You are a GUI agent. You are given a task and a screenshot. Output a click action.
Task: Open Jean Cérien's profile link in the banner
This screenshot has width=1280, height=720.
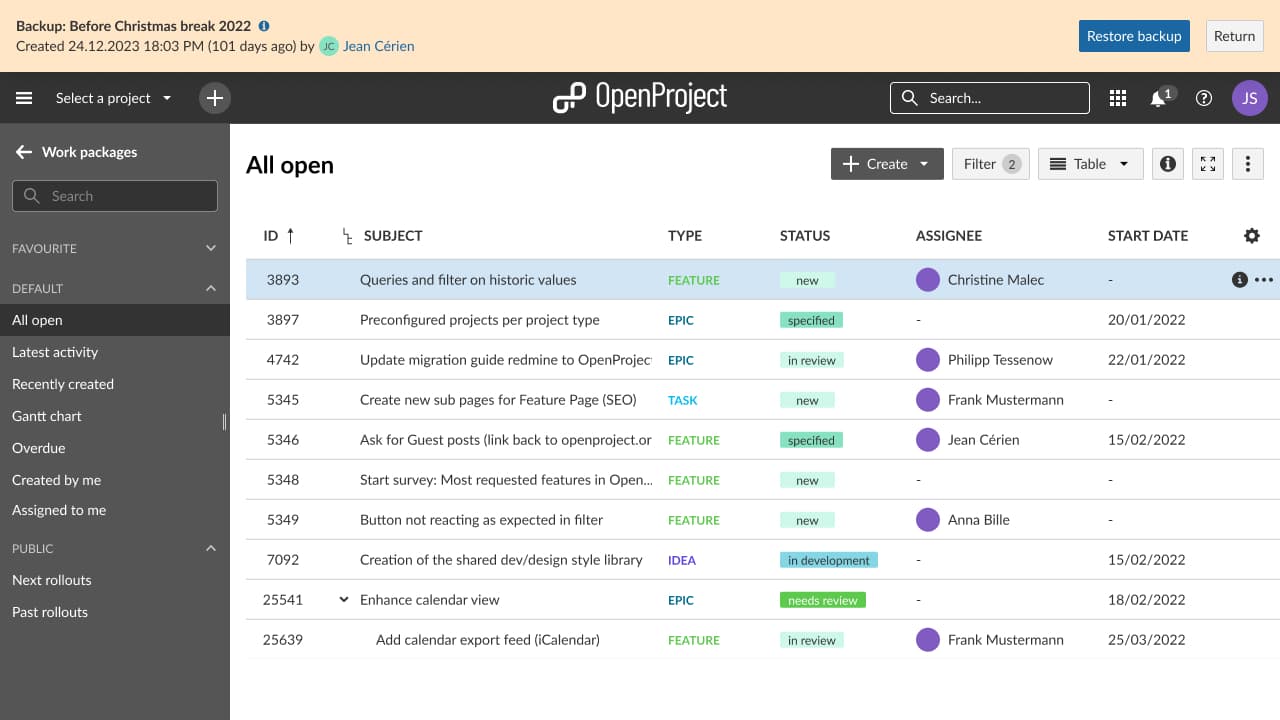coord(379,45)
